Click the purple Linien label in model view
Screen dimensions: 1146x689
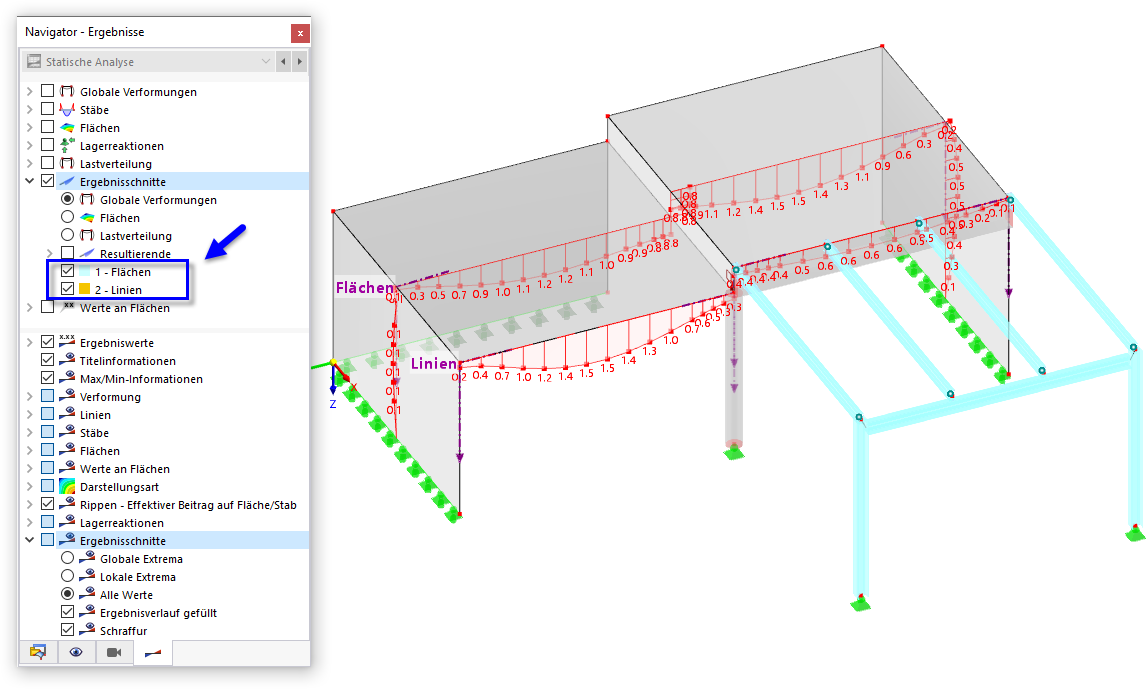click(433, 363)
